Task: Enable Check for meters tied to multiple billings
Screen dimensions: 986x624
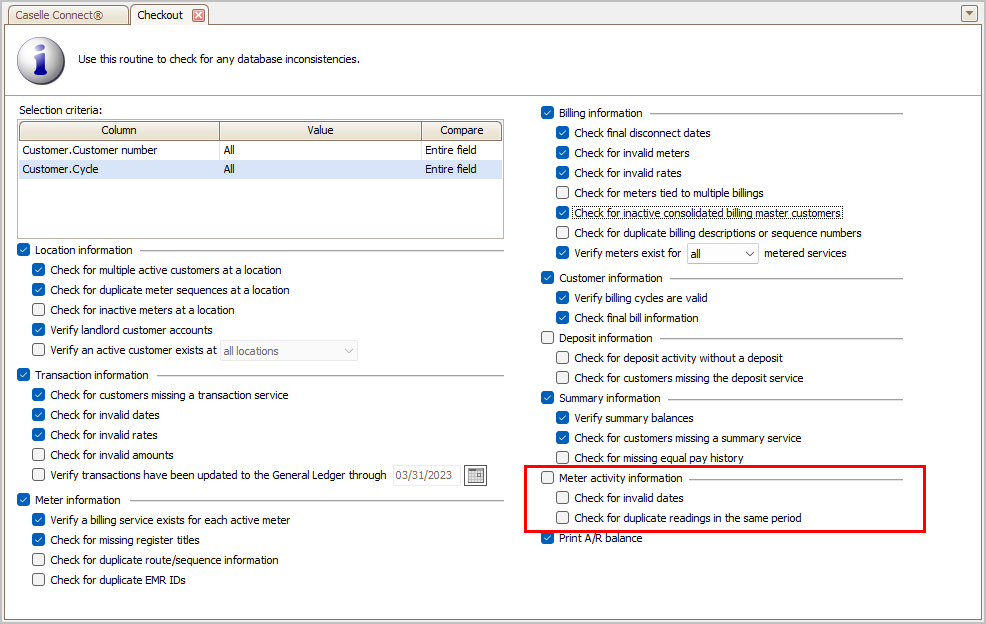Action: pyautogui.click(x=563, y=193)
